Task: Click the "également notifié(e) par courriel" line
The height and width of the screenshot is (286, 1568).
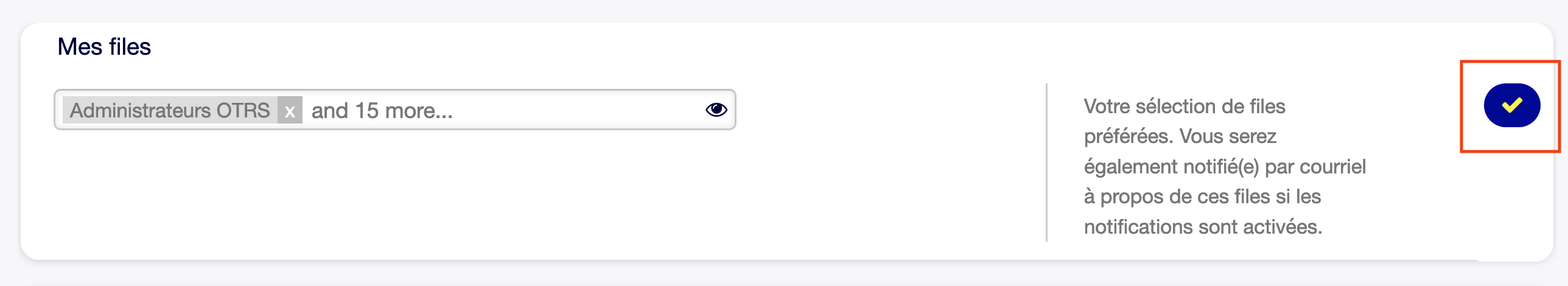Action: click(1224, 167)
